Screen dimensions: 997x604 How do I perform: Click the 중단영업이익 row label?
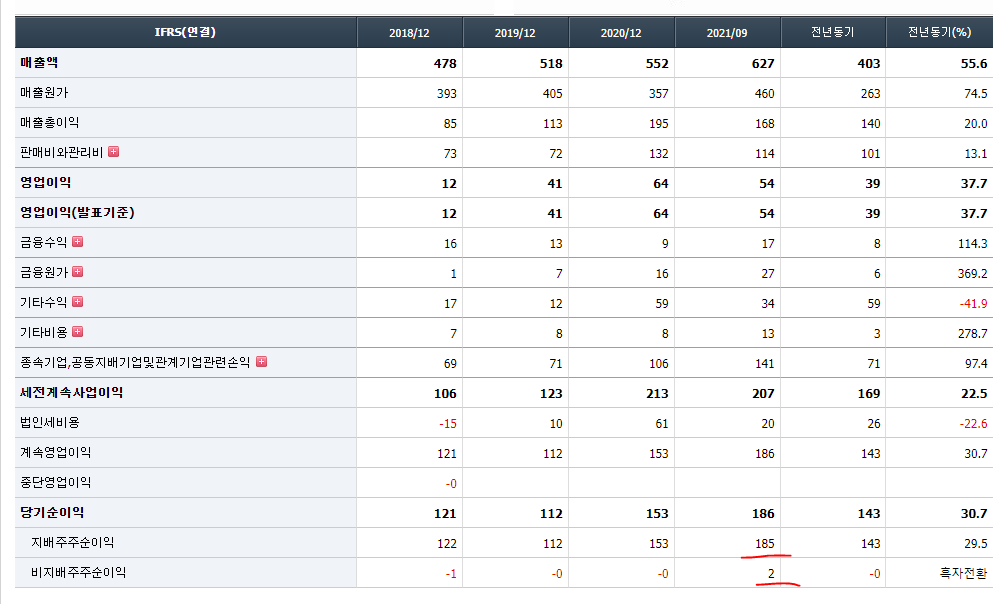pyautogui.click(x=55, y=482)
